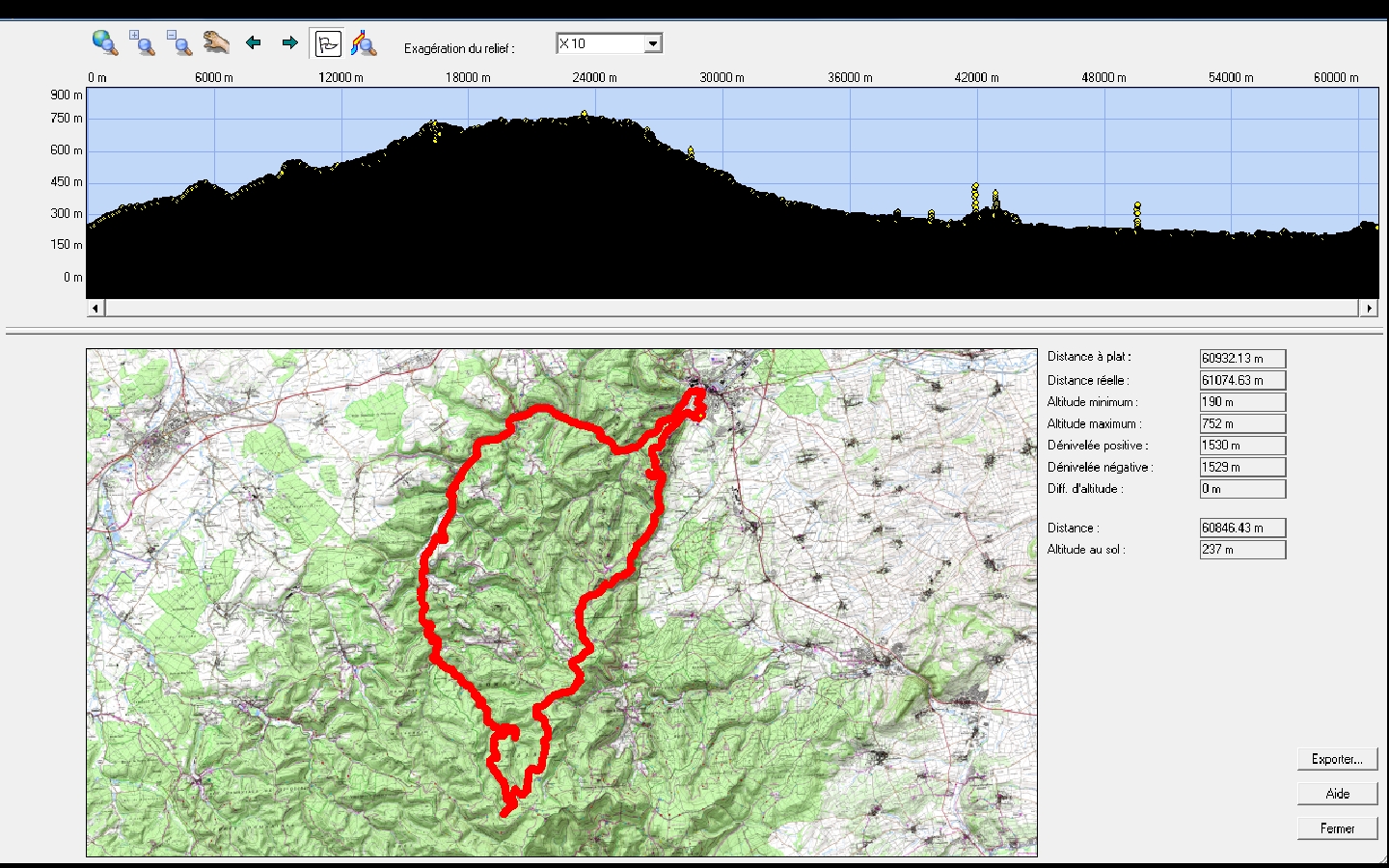Close the dialog with Fermer button
This screenshot has height=868, width=1389.
coord(1337,828)
